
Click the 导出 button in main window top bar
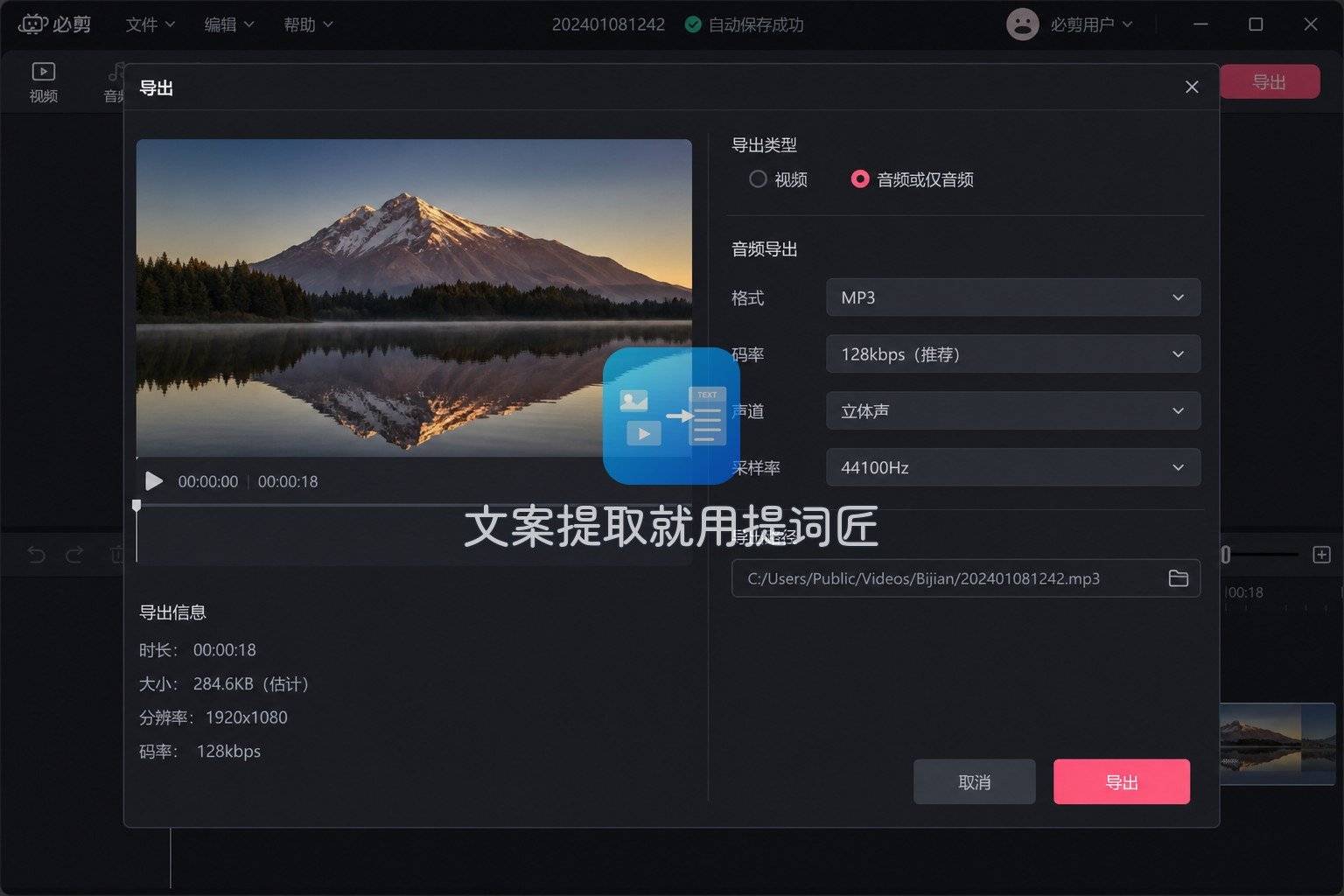(x=1269, y=82)
